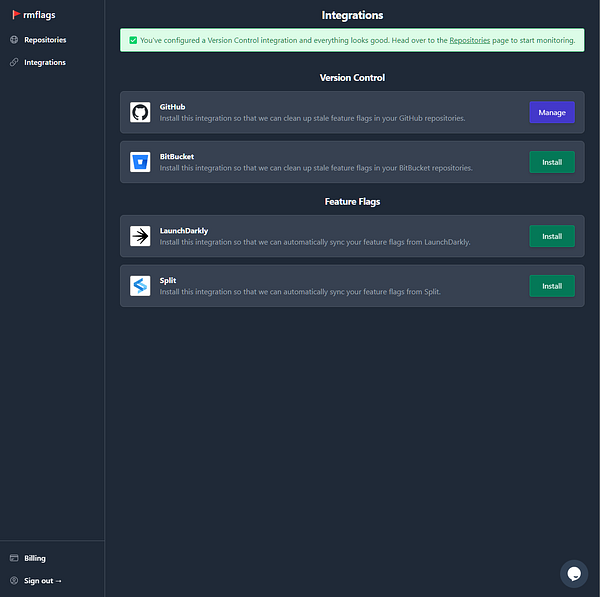This screenshot has width=600, height=597.
Task: Follow the Repositories link in the banner
Action: point(470,40)
